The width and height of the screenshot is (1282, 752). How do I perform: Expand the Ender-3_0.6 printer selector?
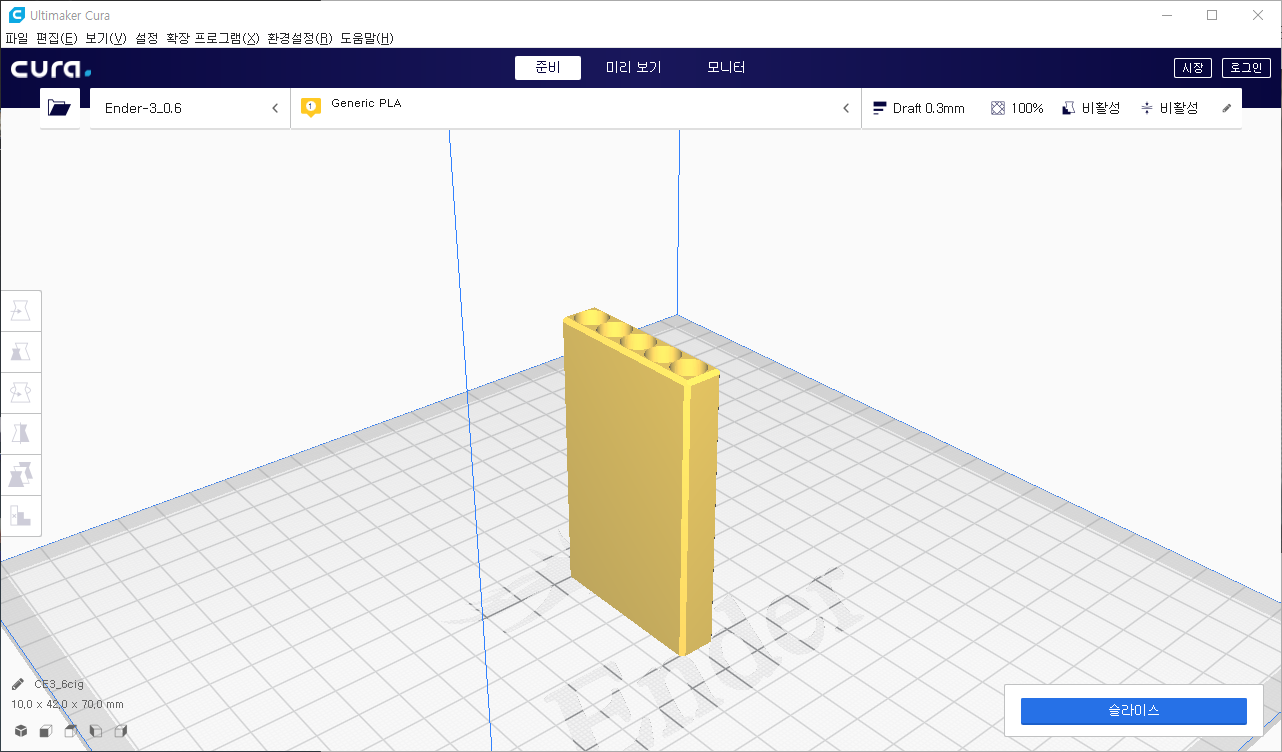(x=190, y=108)
